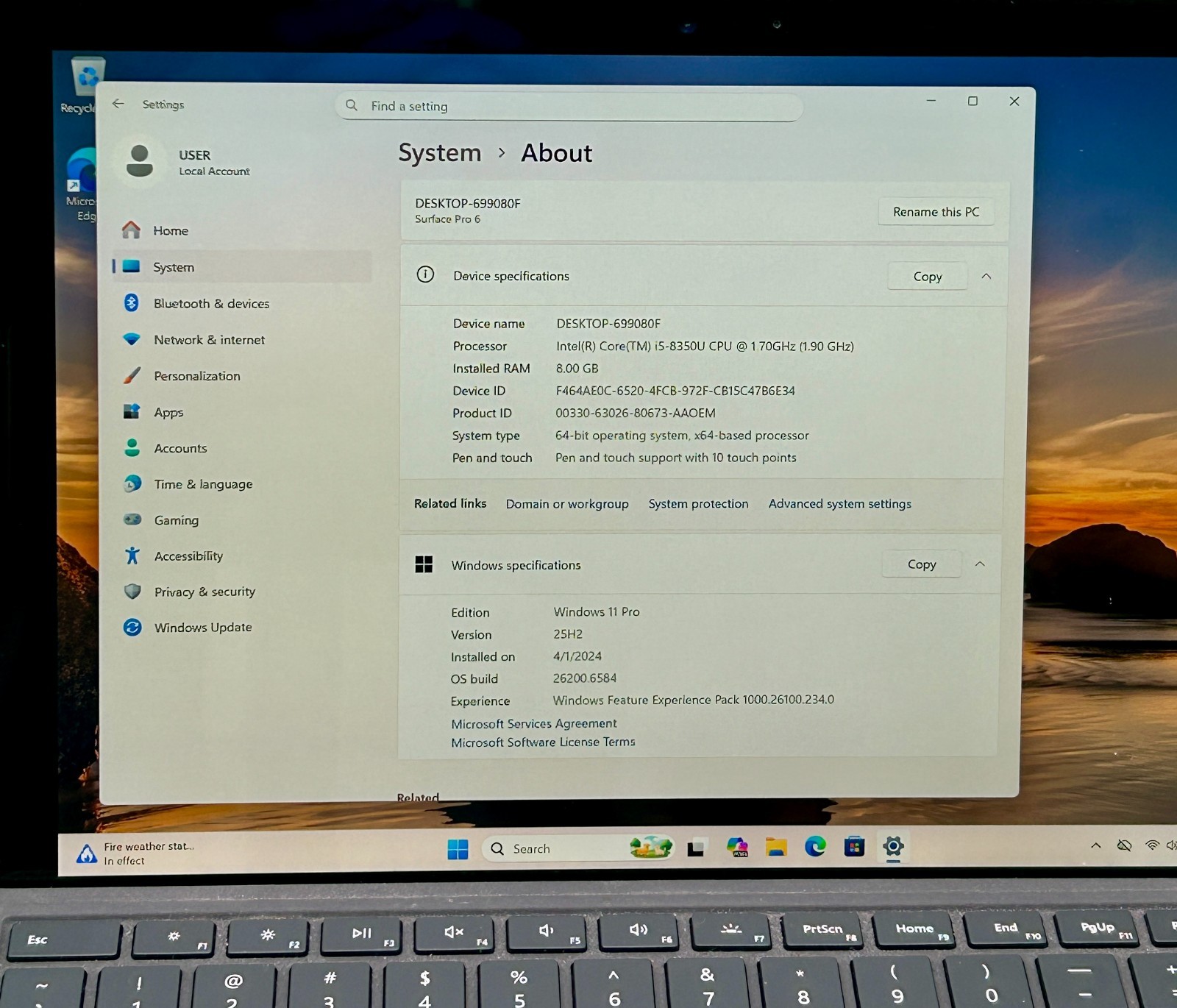Click the Find a setting search box
The height and width of the screenshot is (1008, 1177).
[569, 106]
